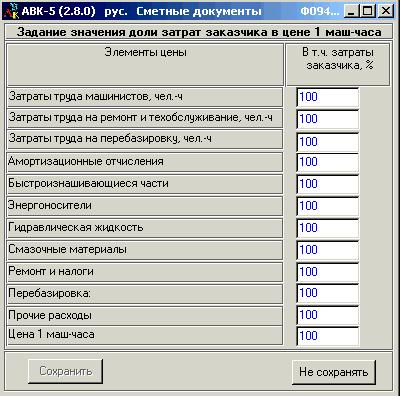Edit percentage field for 'Гидравлическая жидкость'
Viewport: 400px width, 396px height.
[328, 228]
